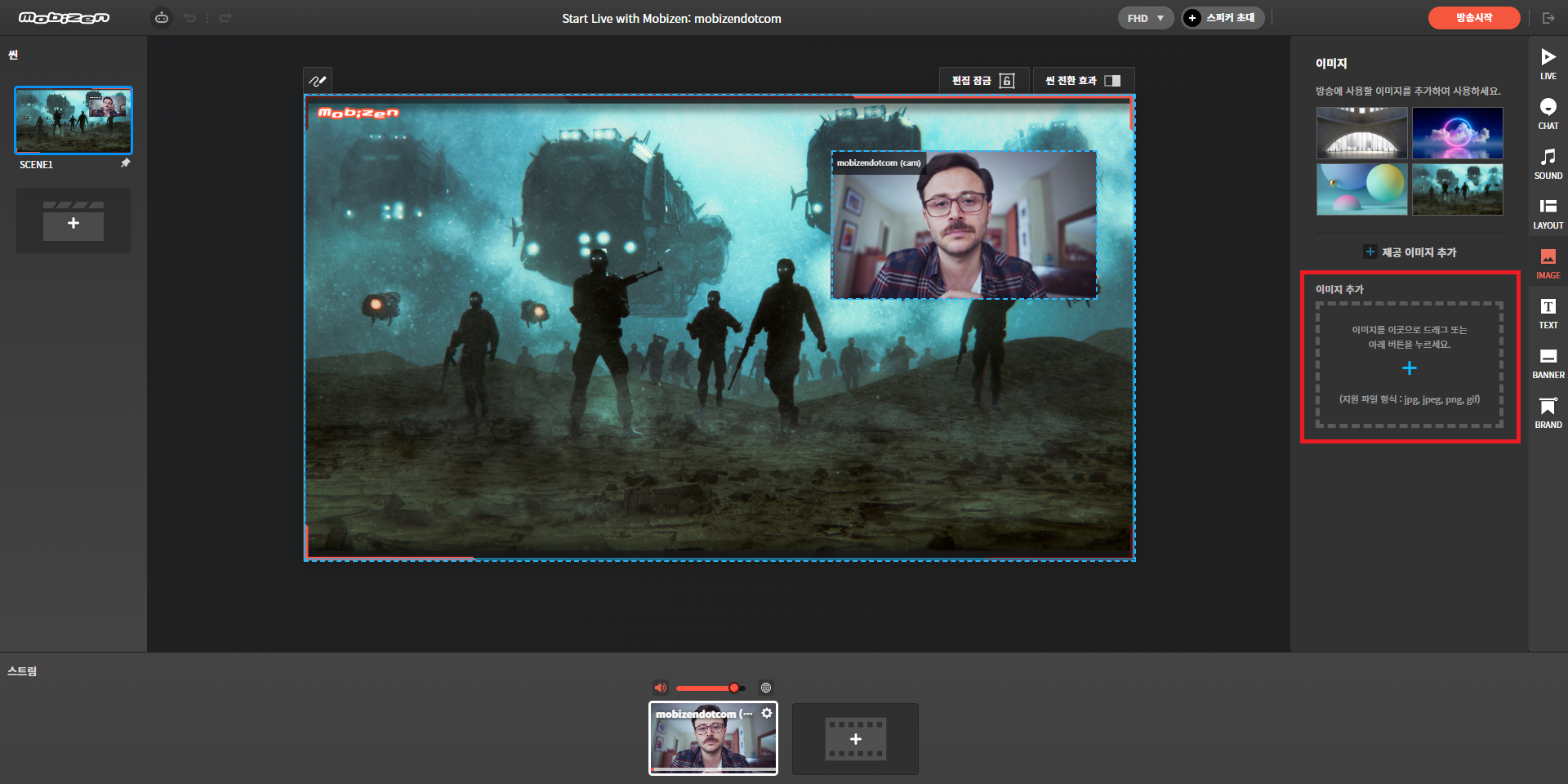Click the plus icon to upload image
This screenshot has height=784, width=1568.
[x=1409, y=368]
